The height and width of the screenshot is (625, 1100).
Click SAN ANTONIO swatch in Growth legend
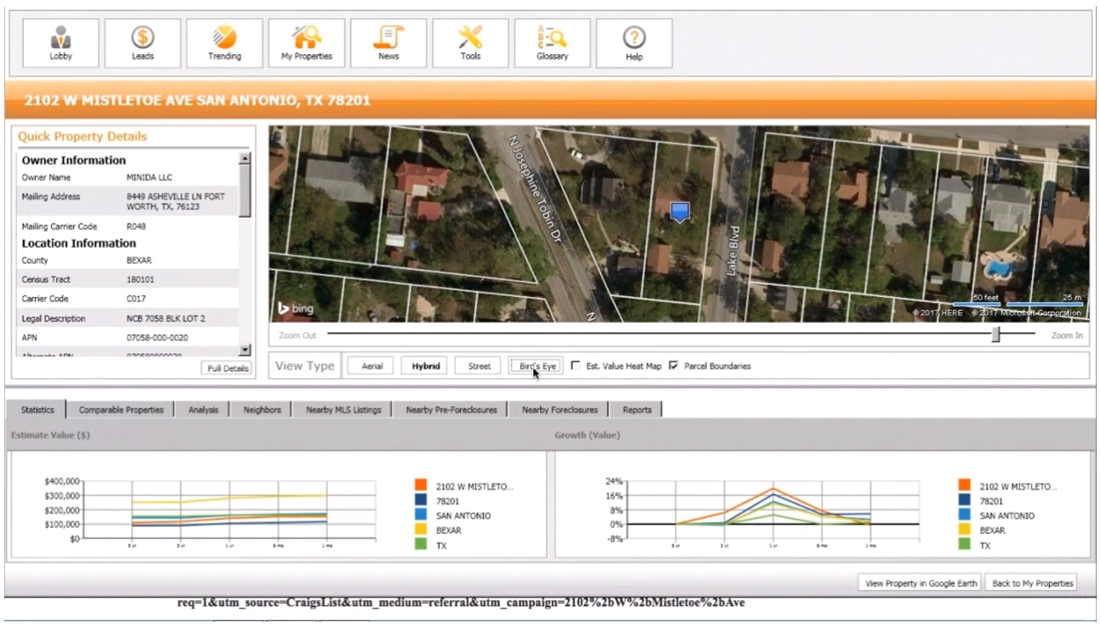(x=965, y=515)
